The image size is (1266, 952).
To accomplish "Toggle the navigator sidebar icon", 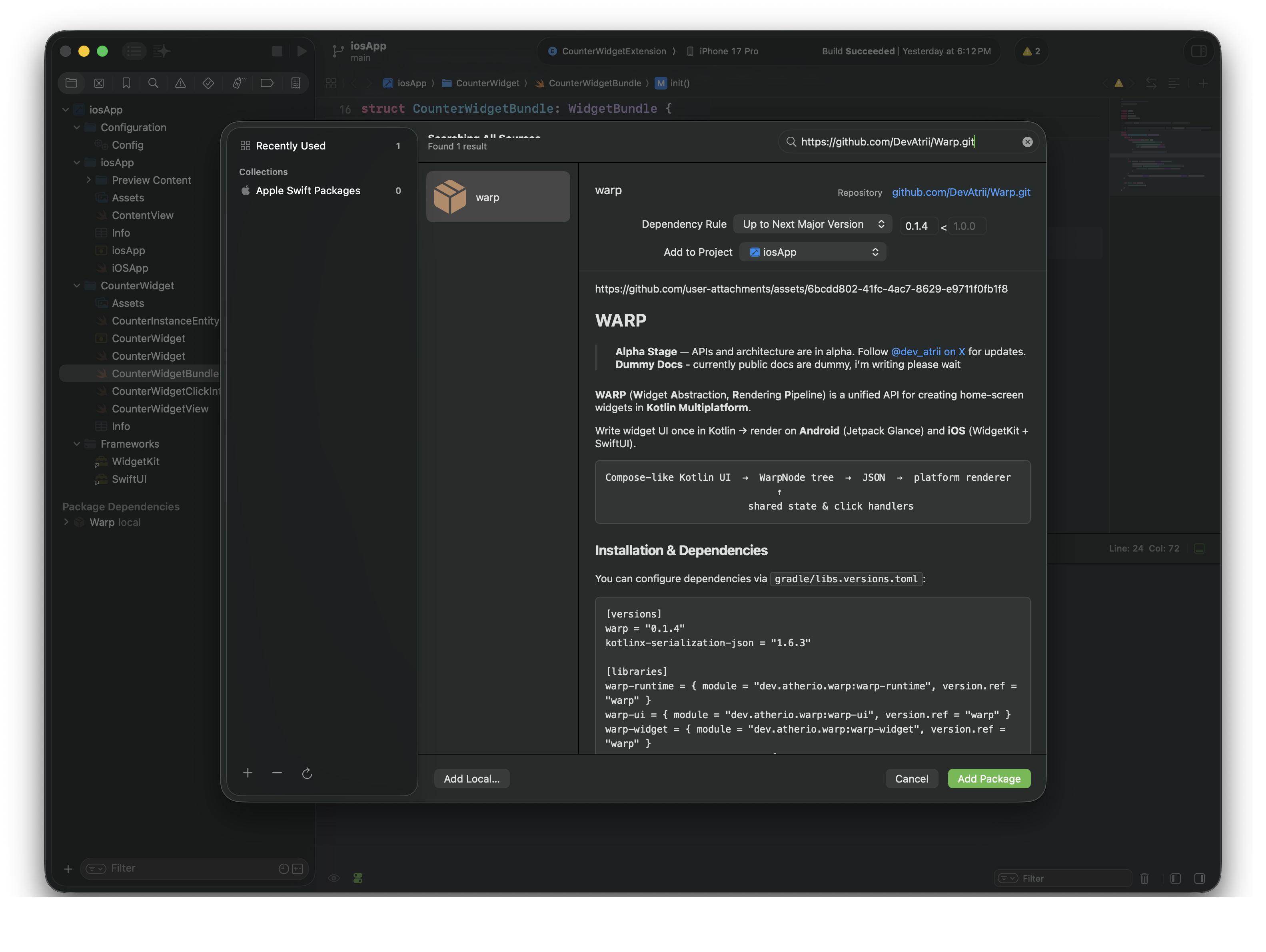I will point(134,52).
